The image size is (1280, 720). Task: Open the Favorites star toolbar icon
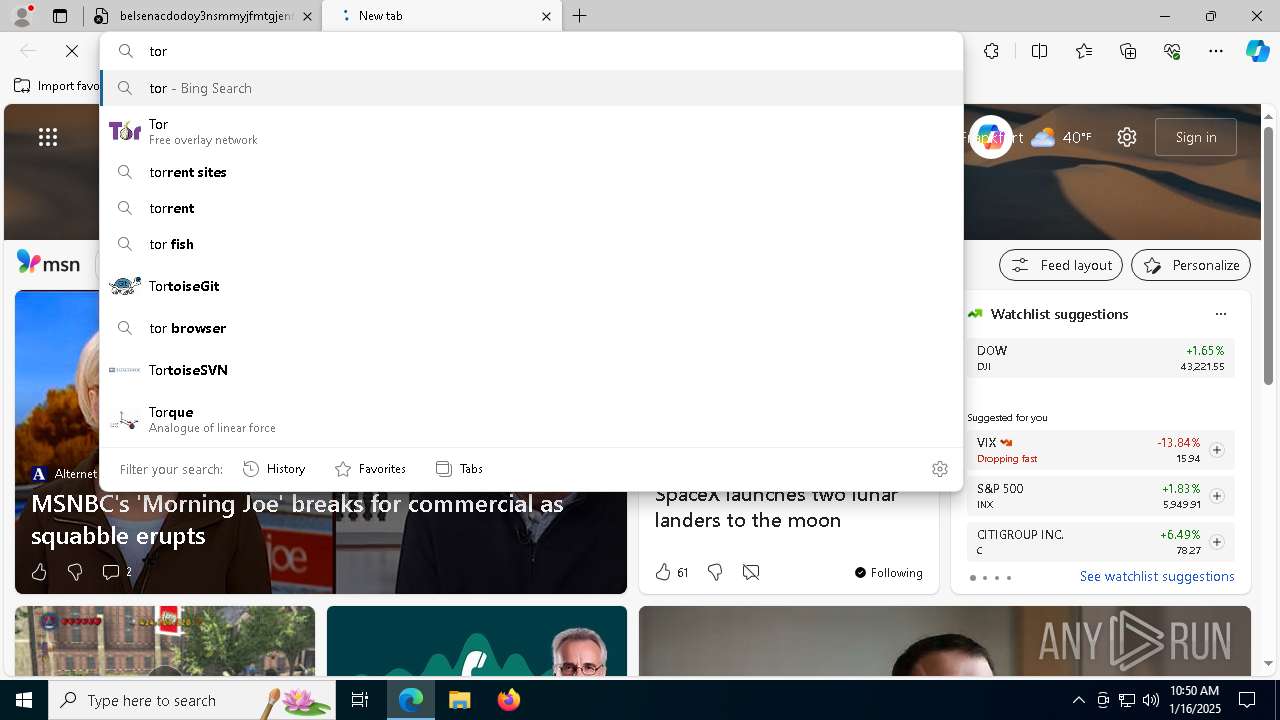point(1084,51)
